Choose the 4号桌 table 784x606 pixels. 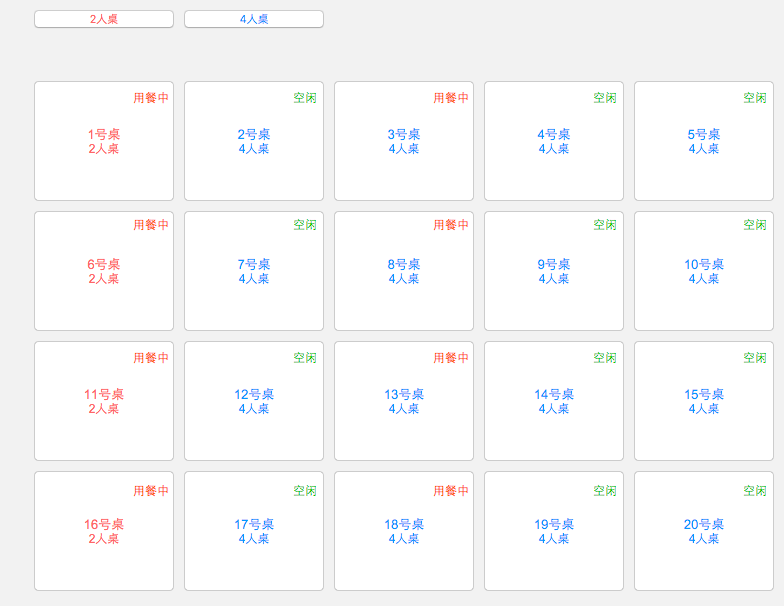point(554,141)
